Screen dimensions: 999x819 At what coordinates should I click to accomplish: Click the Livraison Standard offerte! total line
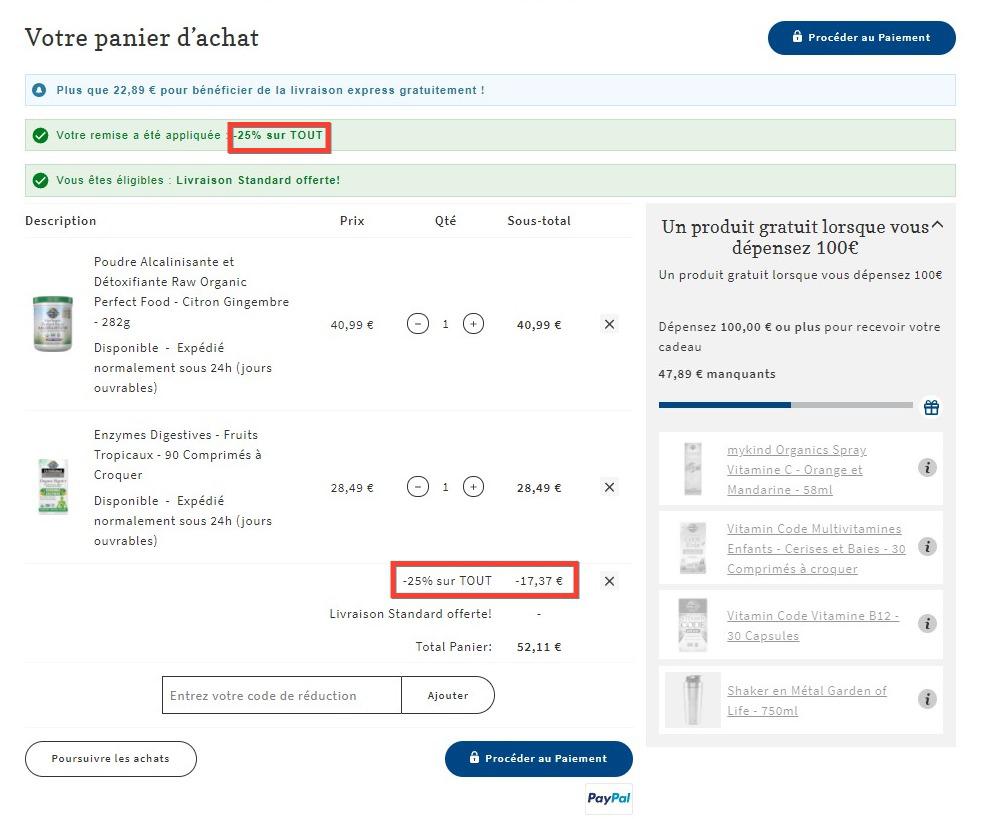pyautogui.click(x=410, y=614)
